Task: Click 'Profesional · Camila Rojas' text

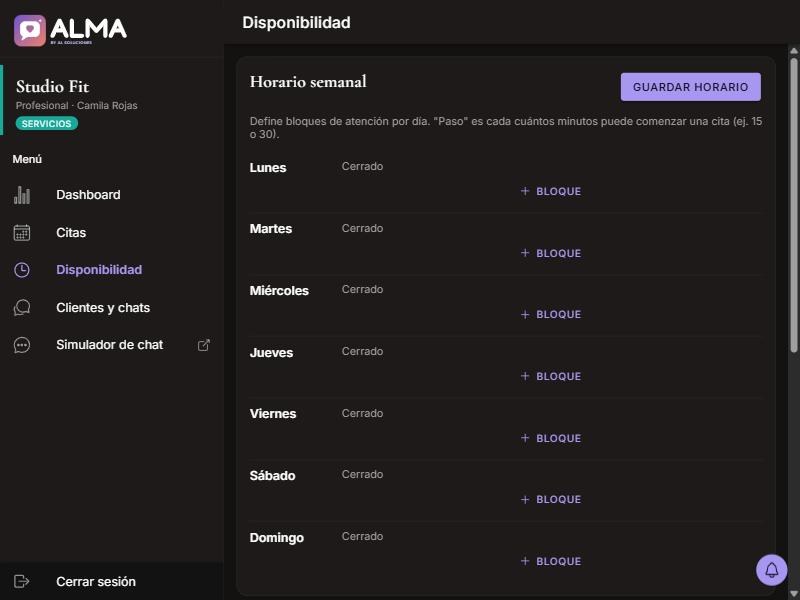Action: [77, 106]
